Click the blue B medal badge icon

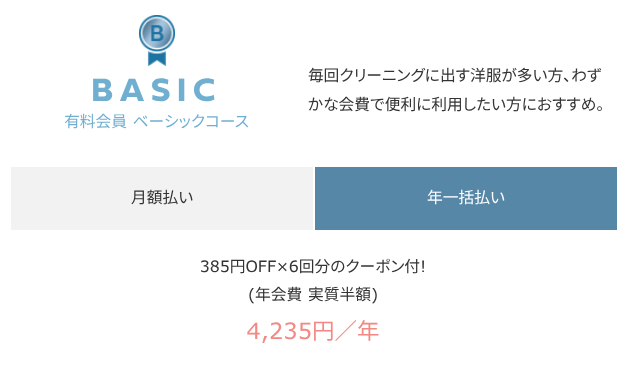click(x=157, y=40)
